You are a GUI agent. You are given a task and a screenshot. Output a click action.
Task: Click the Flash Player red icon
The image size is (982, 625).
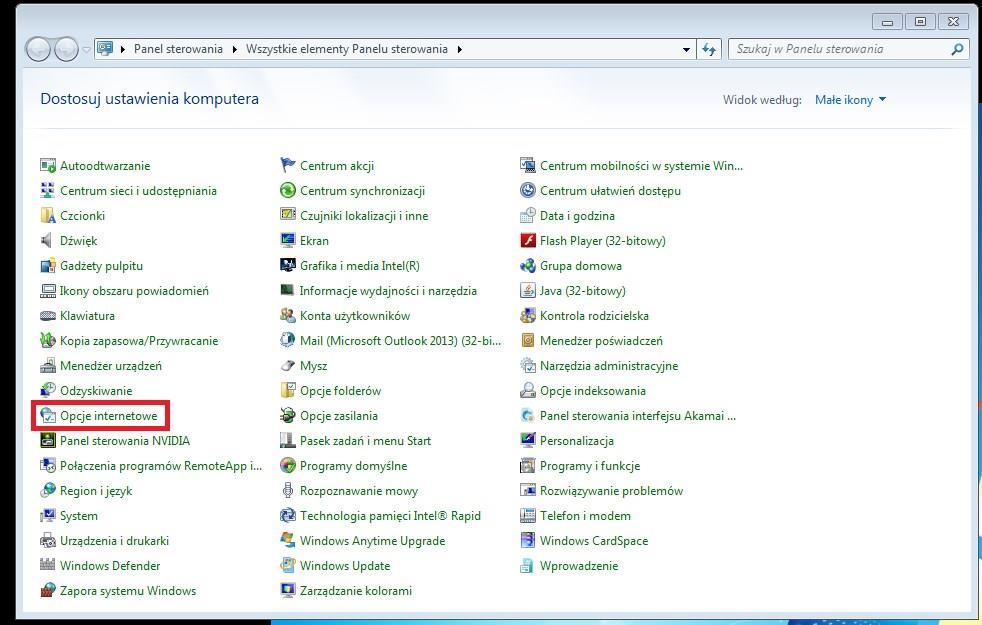coord(528,241)
